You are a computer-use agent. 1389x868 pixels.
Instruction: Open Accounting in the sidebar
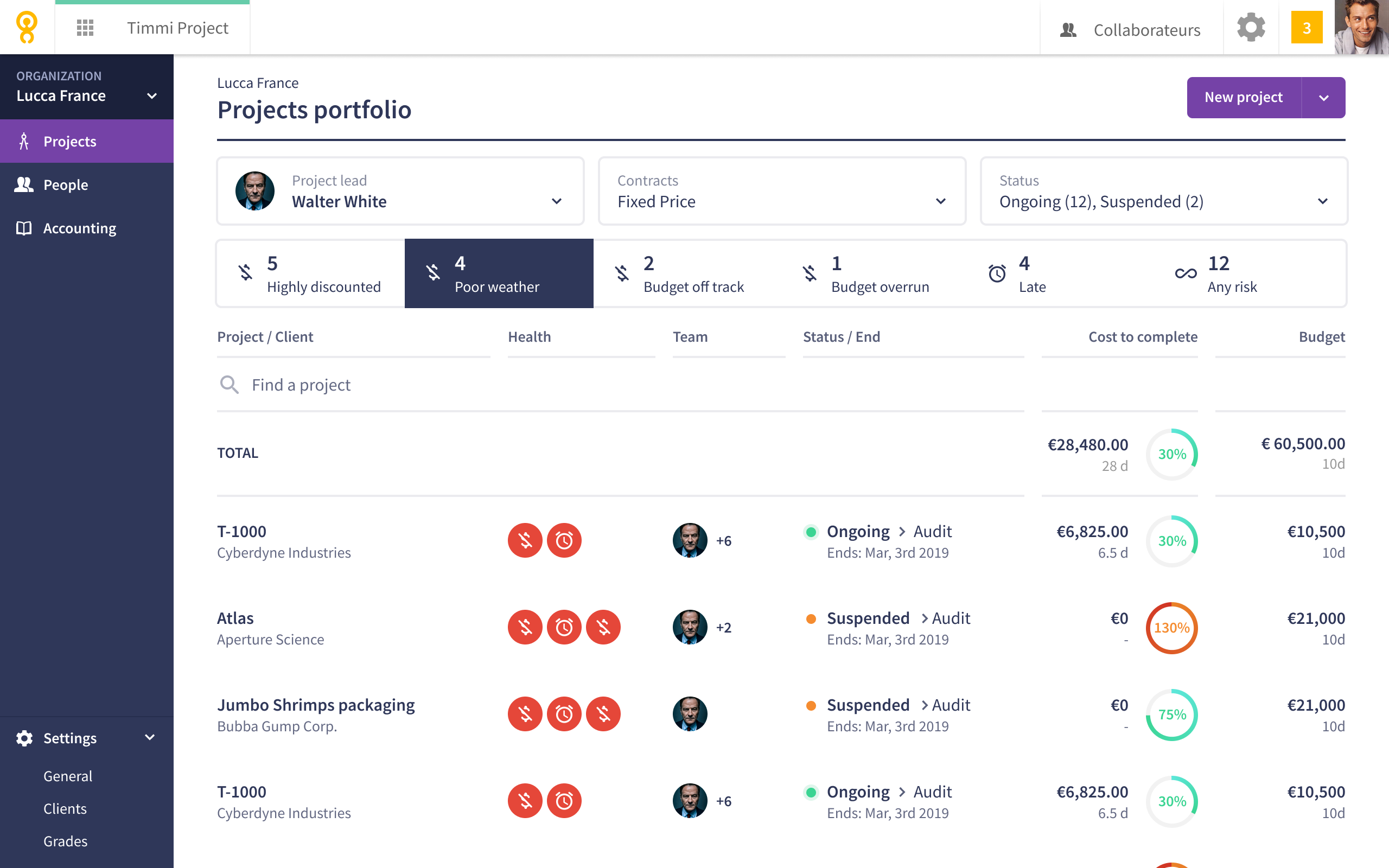[x=79, y=228]
